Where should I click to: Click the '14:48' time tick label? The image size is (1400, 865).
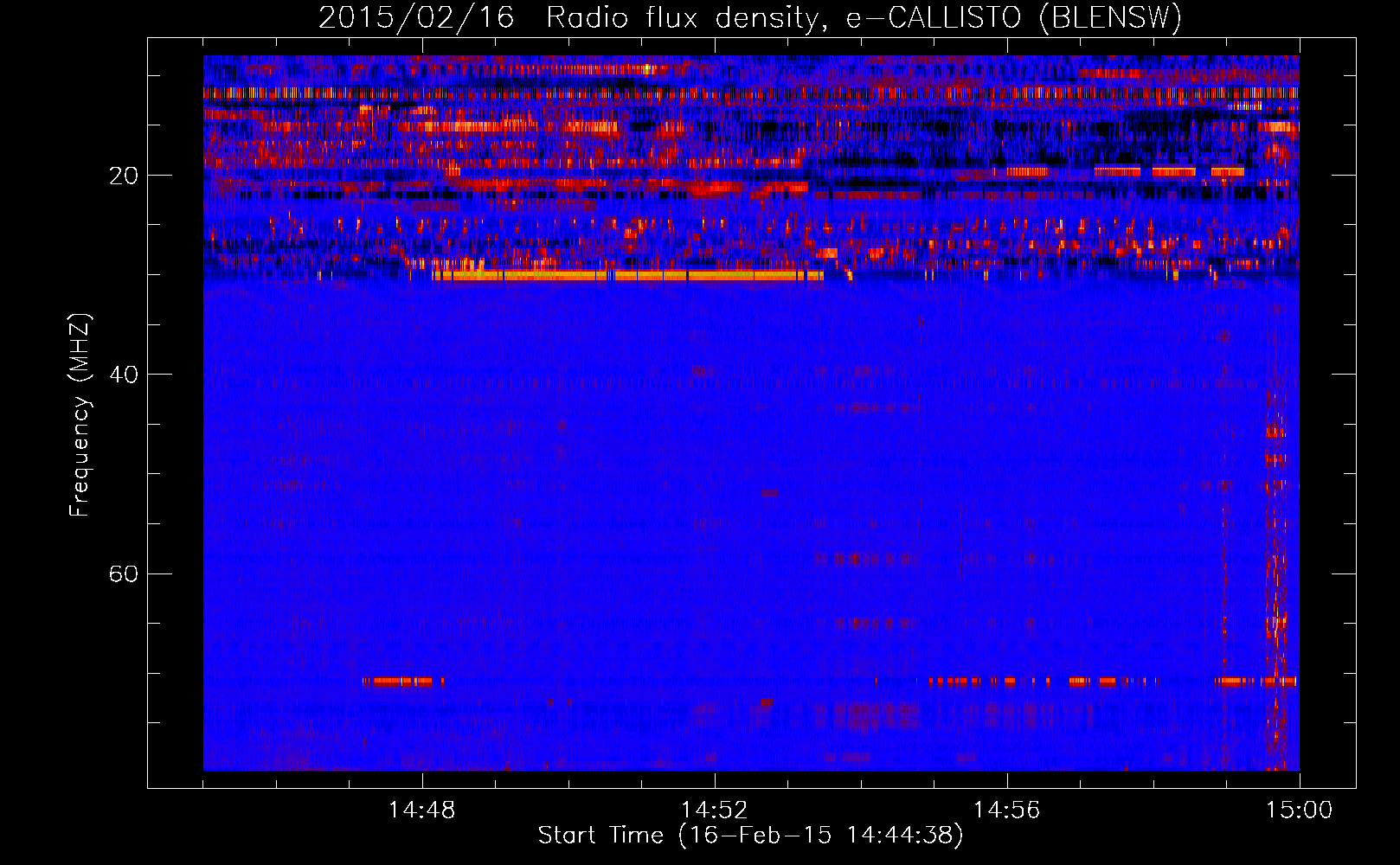(x=422, y=810)
